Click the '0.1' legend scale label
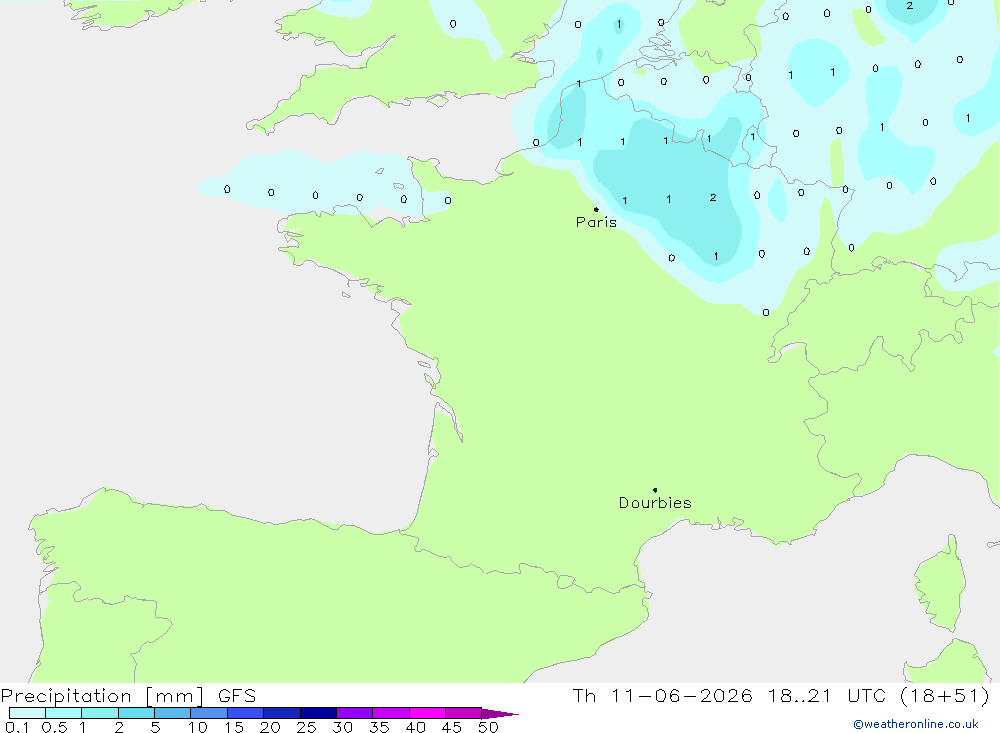Image resolution: width=1000 pixels, height=733 pixels. coord(17,727)
